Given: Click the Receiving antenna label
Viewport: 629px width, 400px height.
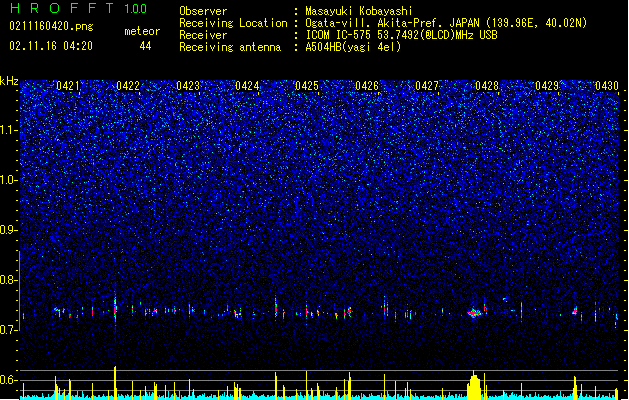Looking at the screenshot, I should [230, 47].
